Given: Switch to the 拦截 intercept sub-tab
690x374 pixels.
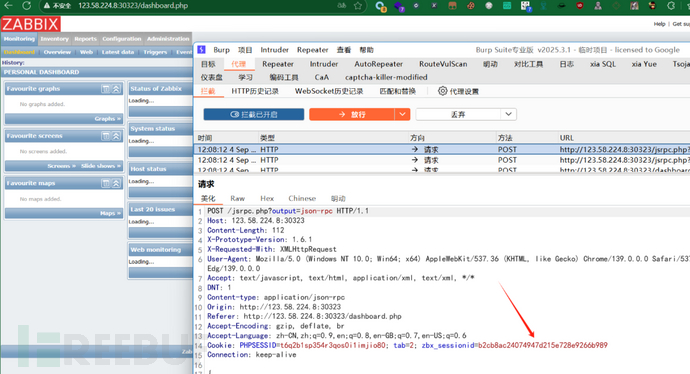Looking at the screenshot, I should pyautogui.click(x=208, y=91).
